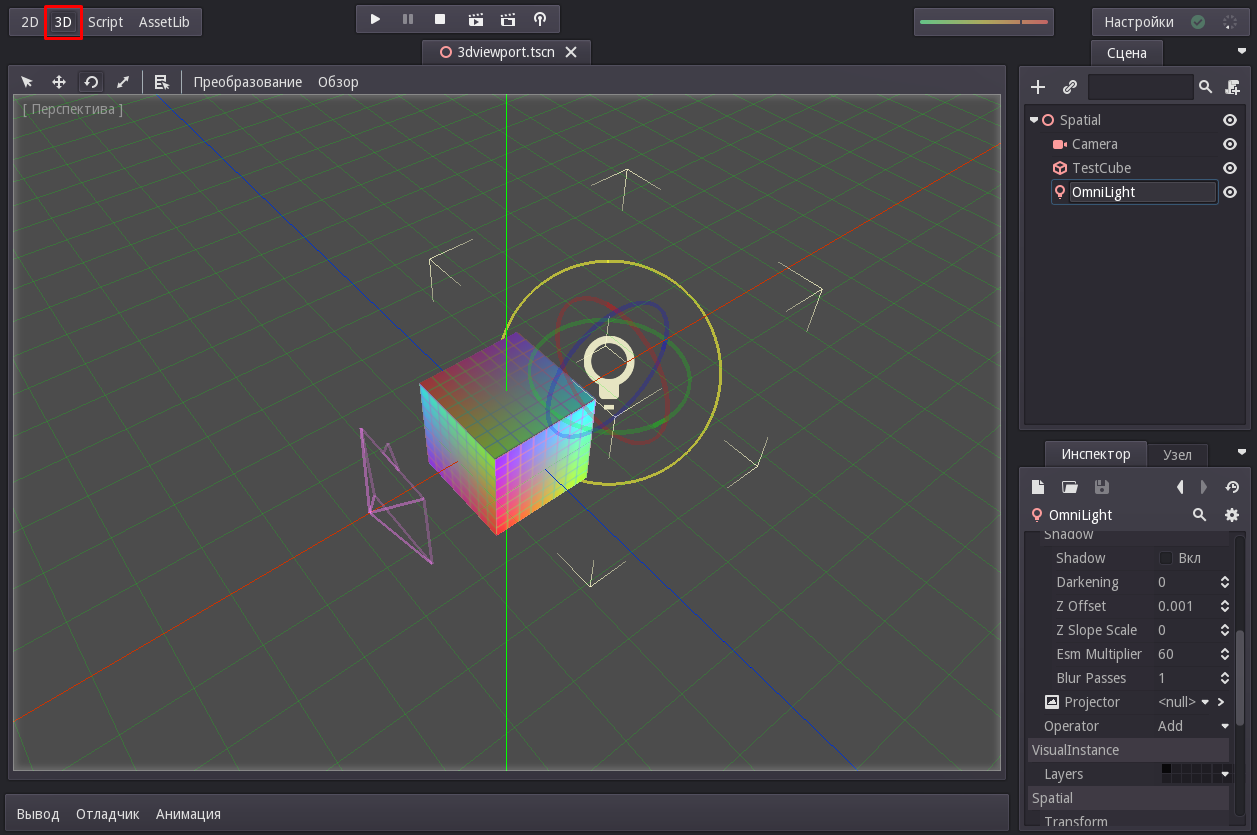1257x835 pixels.
Task: Play a custom scene clapperboard icon
Action: 508,19
